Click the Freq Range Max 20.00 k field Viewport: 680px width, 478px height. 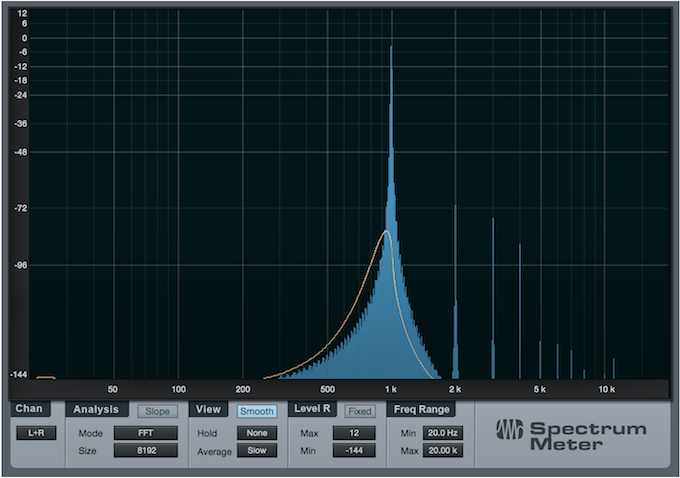(443, 450)
